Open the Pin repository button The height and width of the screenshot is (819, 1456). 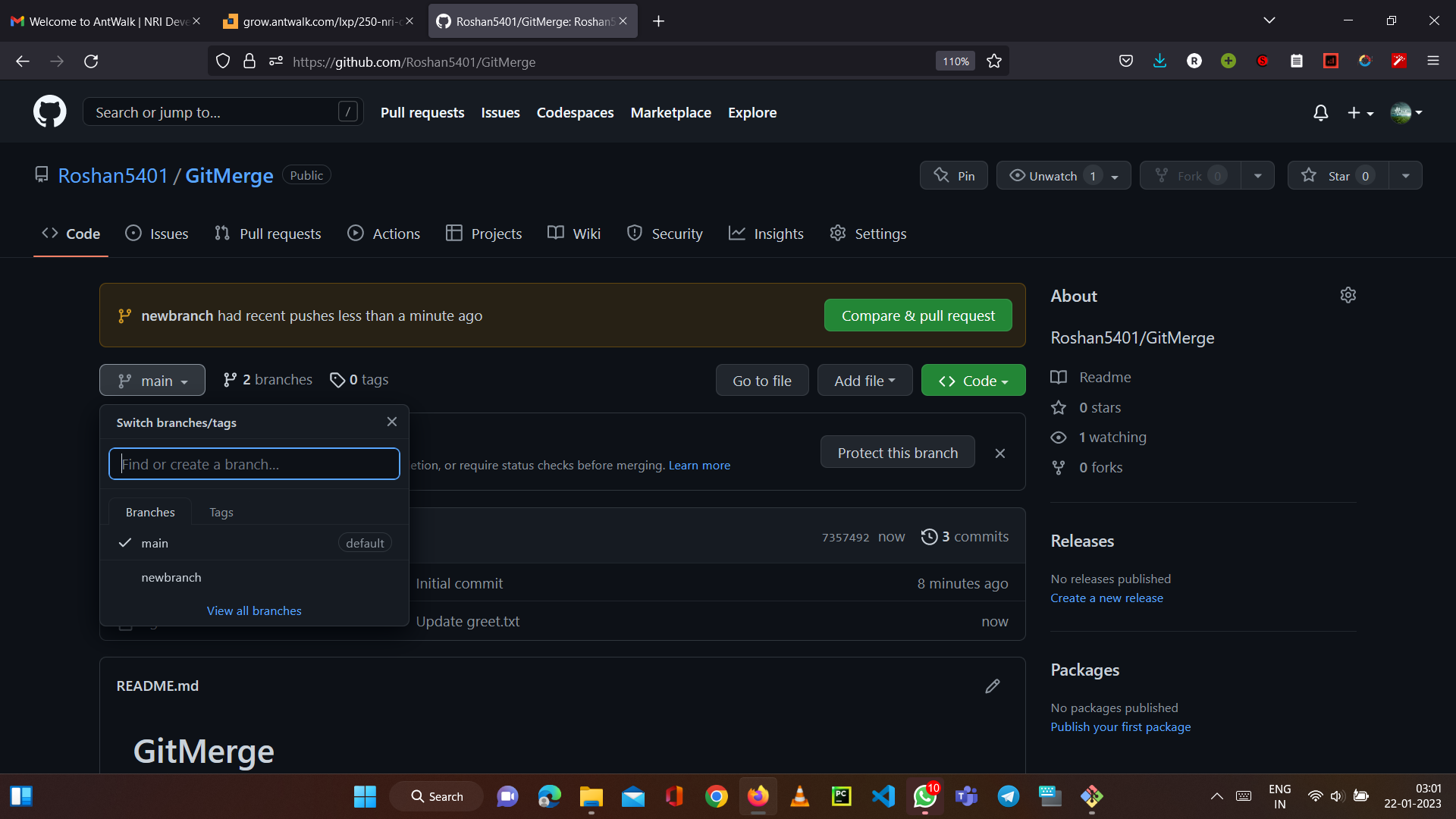(953, 175)
